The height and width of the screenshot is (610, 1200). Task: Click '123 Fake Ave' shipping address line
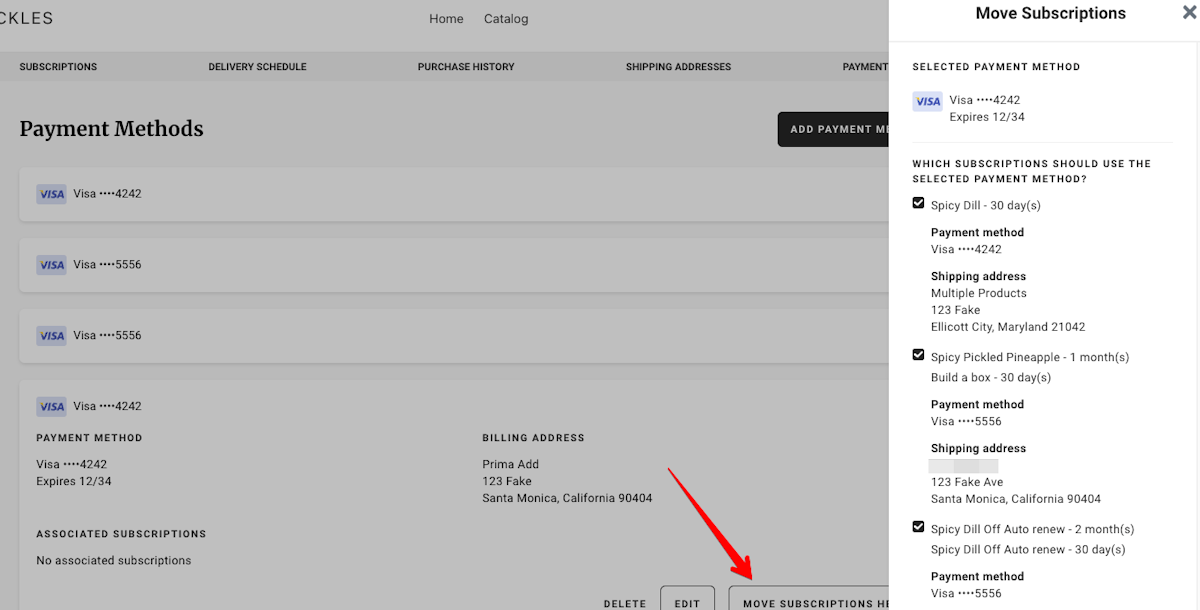click(967, 482)
